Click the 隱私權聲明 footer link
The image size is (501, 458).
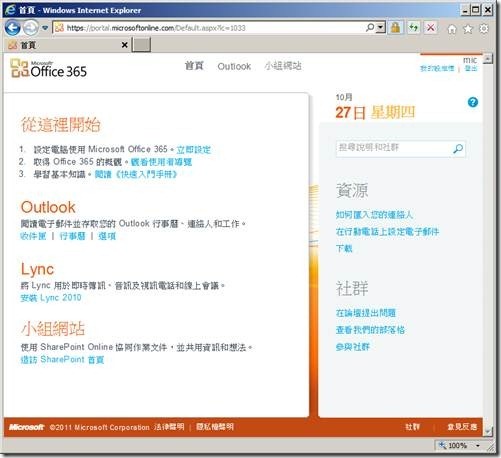(x=215, y=427)
